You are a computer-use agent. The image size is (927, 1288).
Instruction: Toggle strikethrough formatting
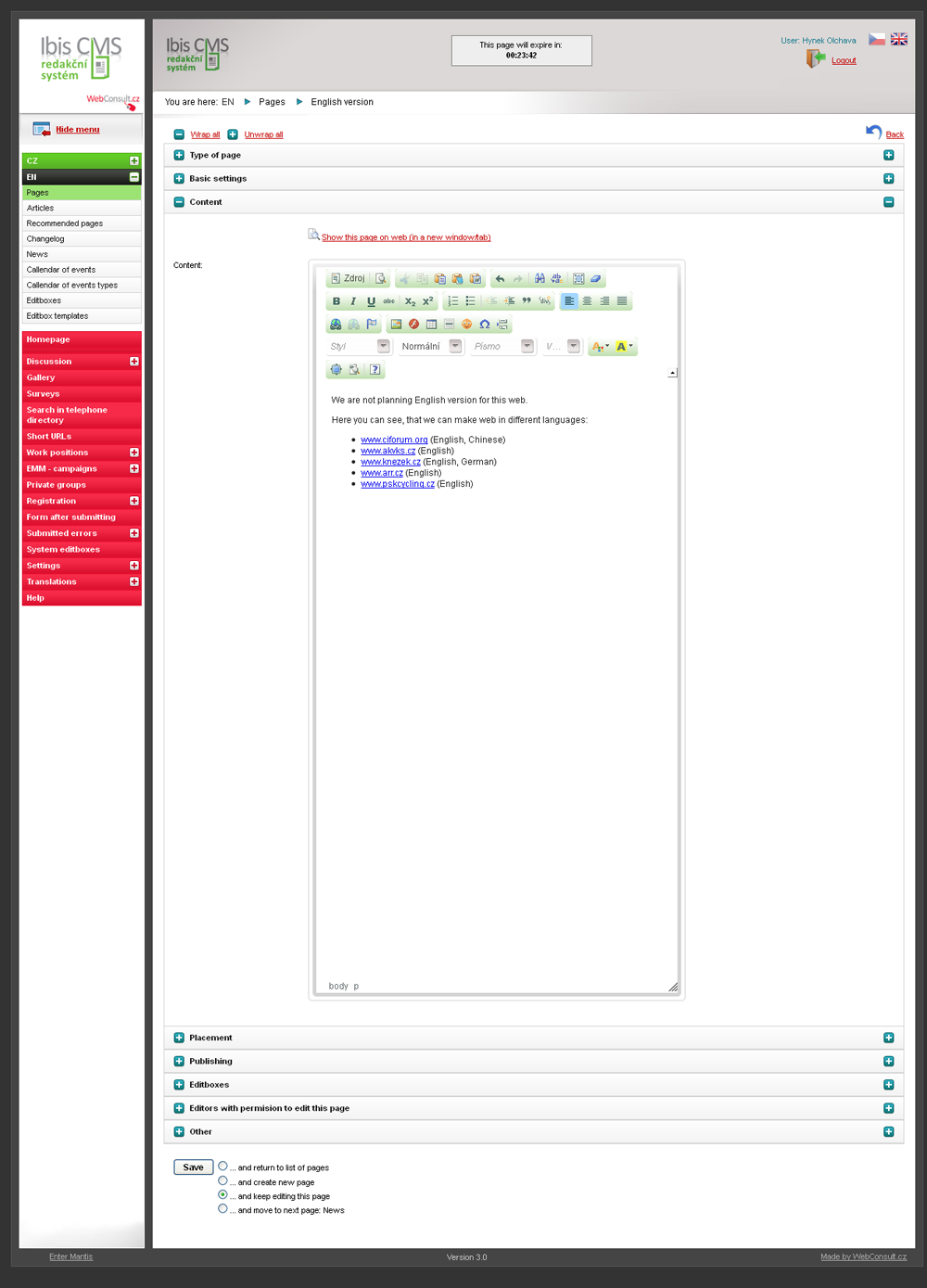(388, 301)
